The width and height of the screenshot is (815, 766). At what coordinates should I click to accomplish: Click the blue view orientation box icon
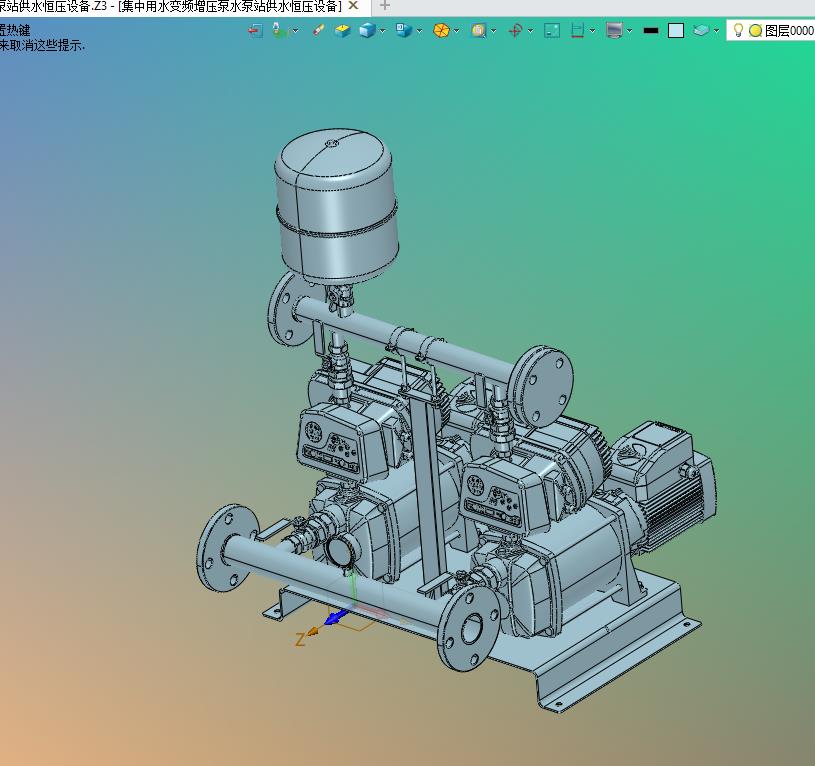click(404, 31)
